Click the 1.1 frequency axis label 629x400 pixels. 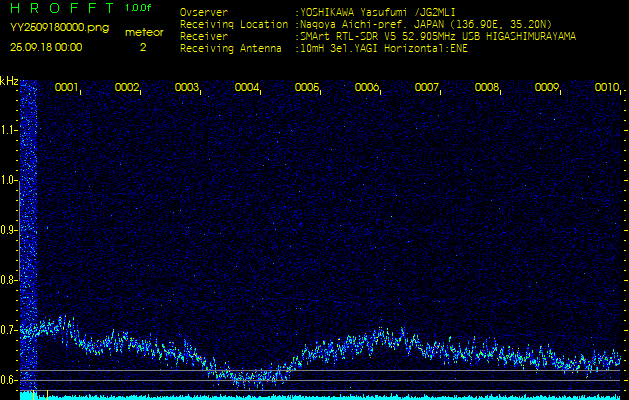[9, 129]
